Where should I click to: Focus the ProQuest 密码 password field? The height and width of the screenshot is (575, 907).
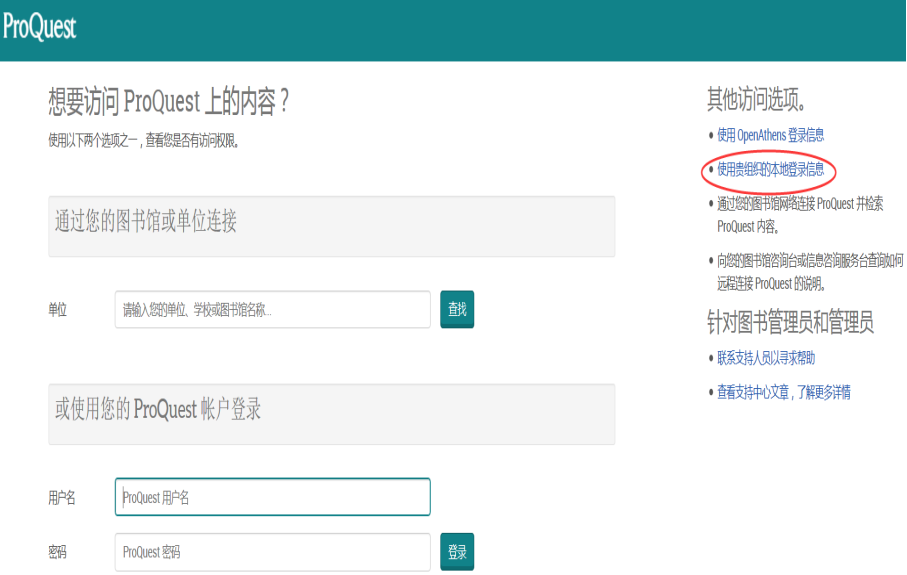coord(272,552)
